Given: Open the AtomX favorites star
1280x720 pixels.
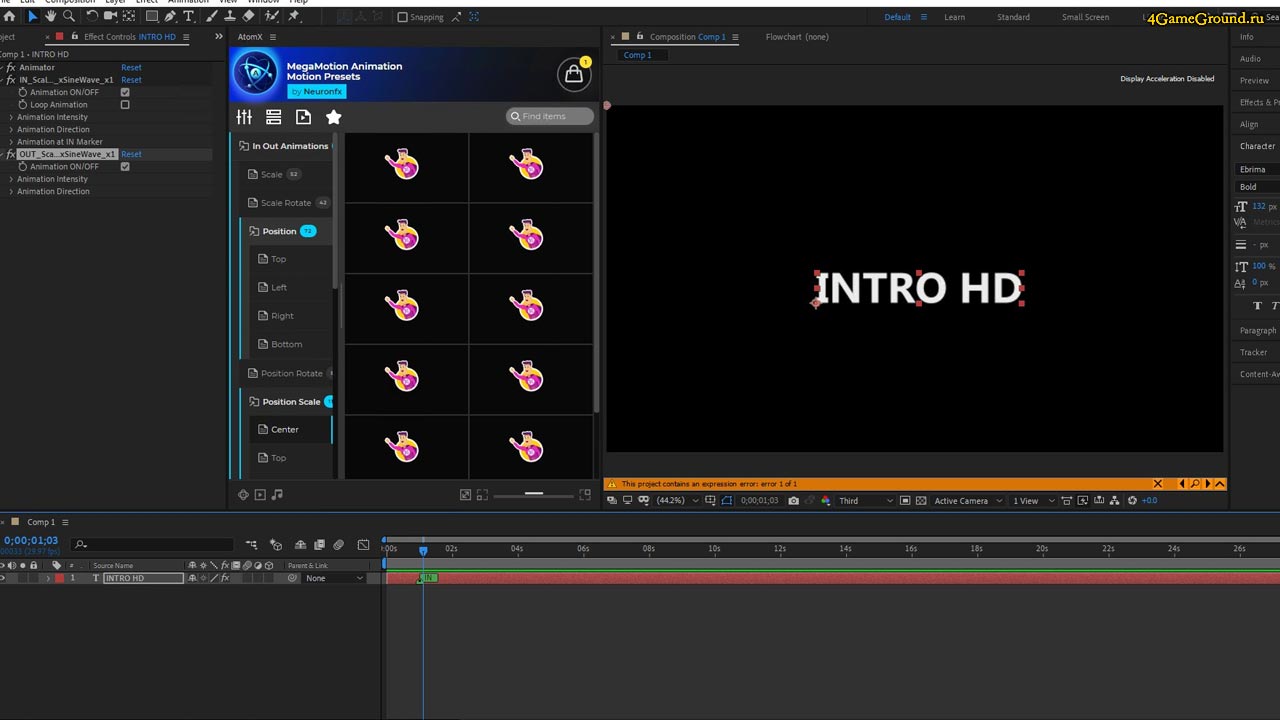Looking at the screenshot, I should 333,117.
